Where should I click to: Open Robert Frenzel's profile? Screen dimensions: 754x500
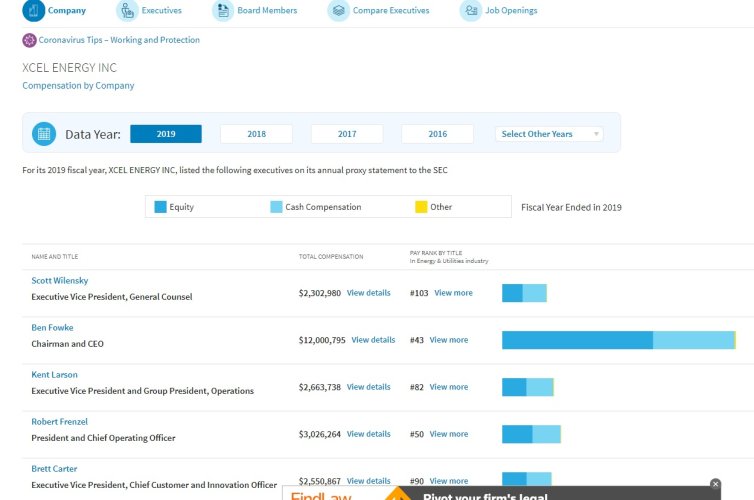pos(60,422)
